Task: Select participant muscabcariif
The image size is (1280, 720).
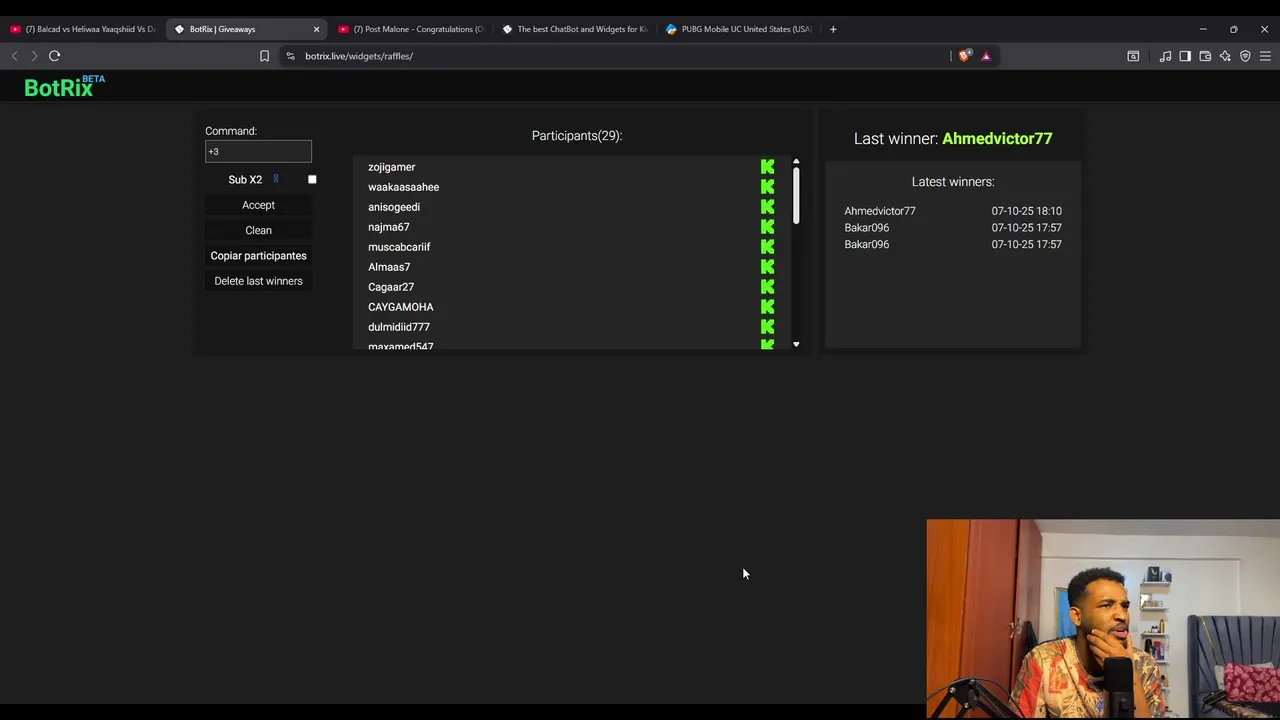Action: (399, 247)
